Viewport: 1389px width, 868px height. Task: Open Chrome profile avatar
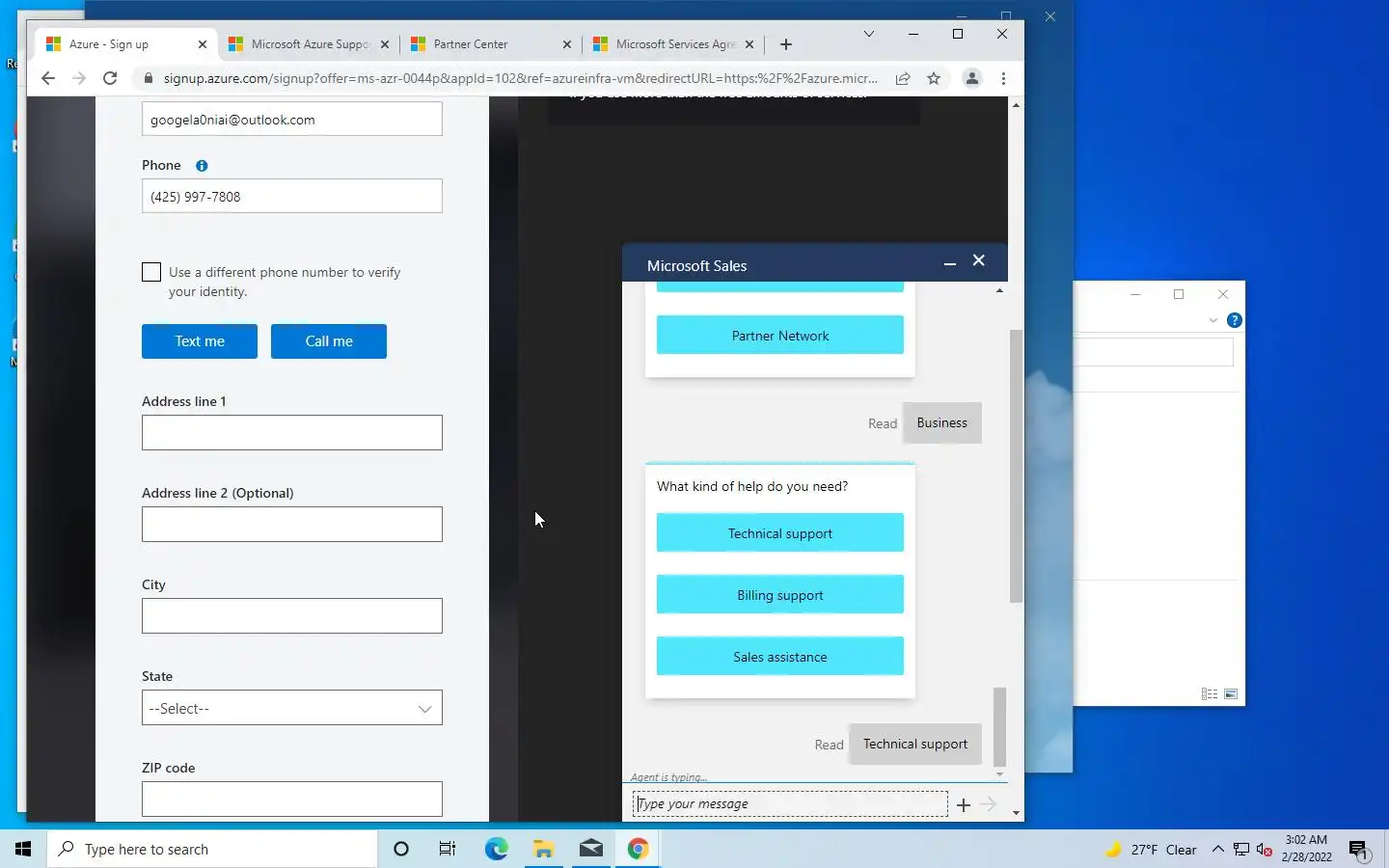[972, 79]
